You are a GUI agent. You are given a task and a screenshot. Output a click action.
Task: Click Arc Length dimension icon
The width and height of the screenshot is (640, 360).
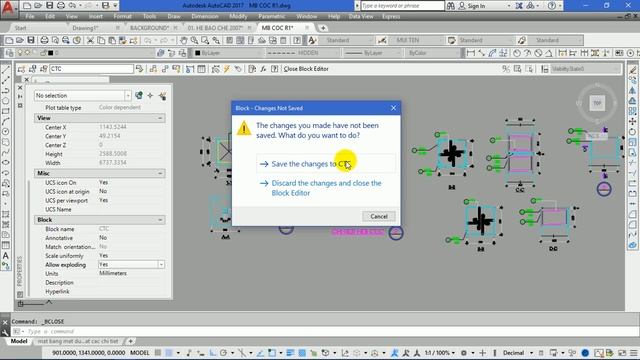pyautogui.click(x=492, y=53)
